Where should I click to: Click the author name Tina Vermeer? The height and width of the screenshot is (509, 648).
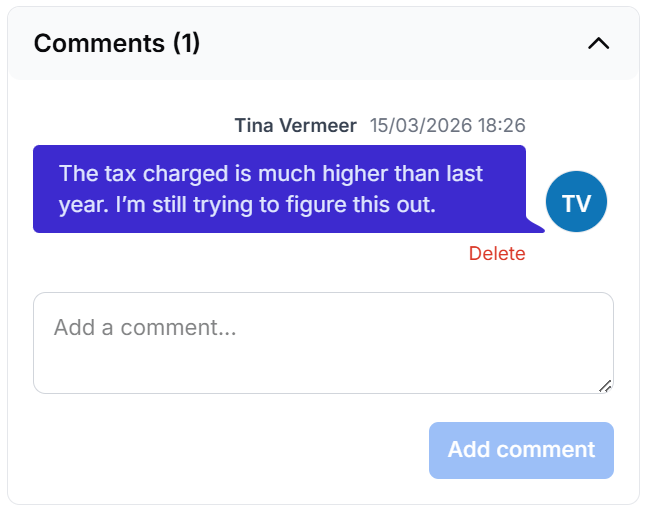(x=295, y=126)
